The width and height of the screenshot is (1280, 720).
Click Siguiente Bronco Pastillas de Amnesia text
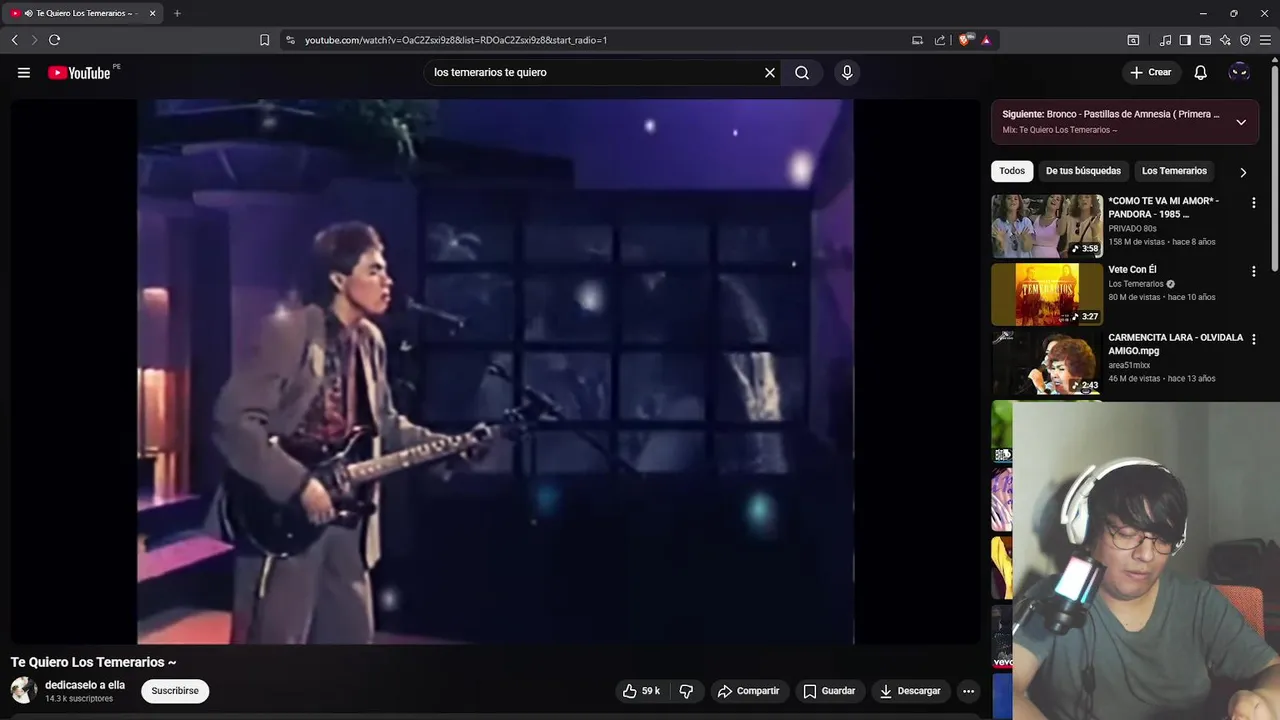(1111, 114)
